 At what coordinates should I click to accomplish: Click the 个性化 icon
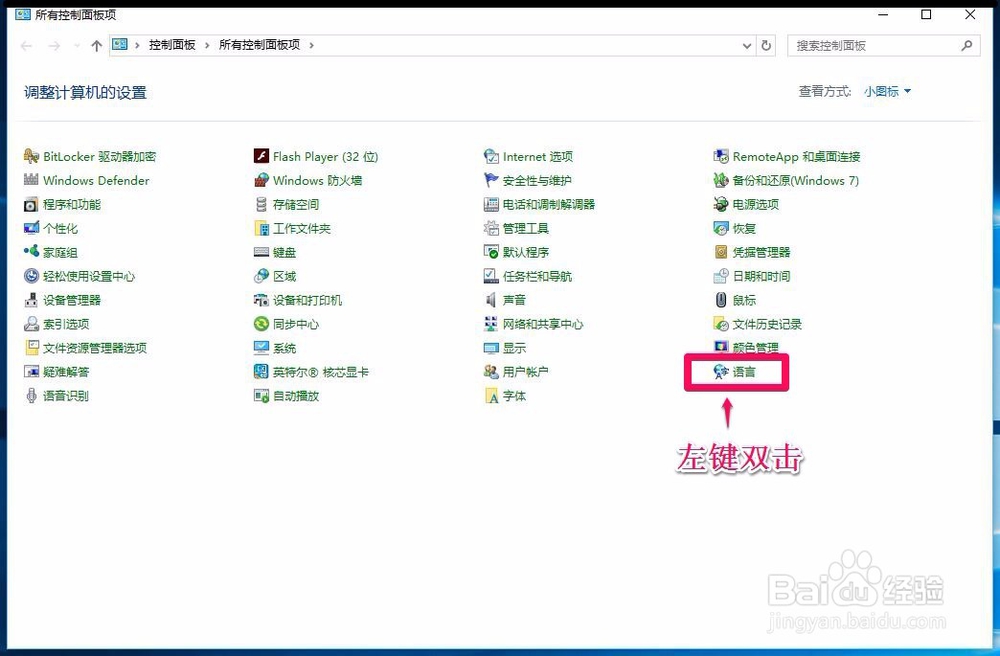31,228
